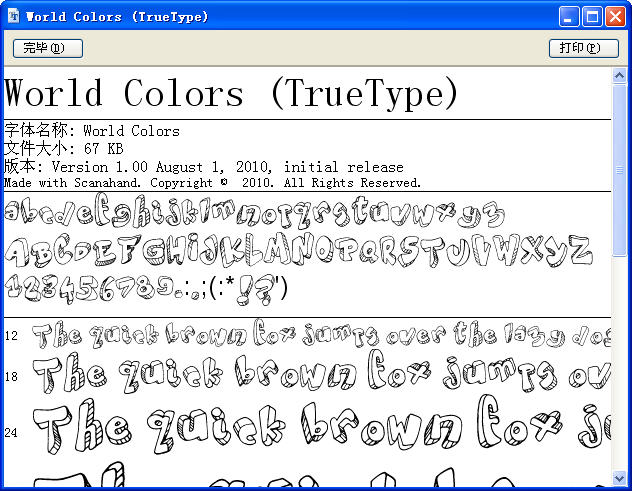
Task: Click the numbers and punctuation sample row
Action: tap(147, 288)
